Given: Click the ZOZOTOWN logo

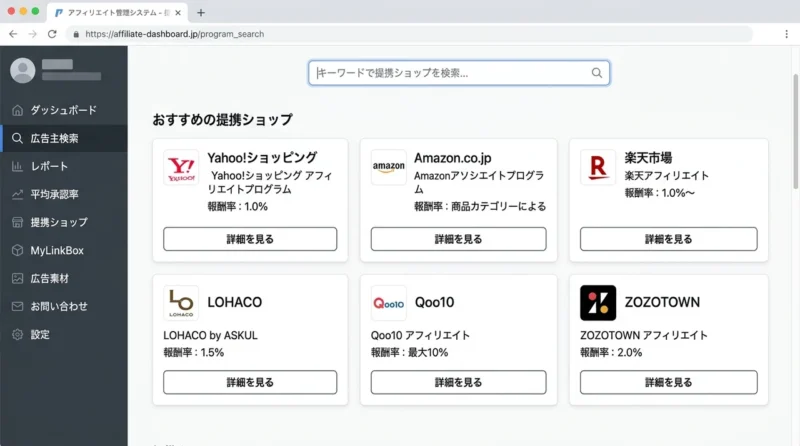Looking at the screenshot, I should (597, 303).
